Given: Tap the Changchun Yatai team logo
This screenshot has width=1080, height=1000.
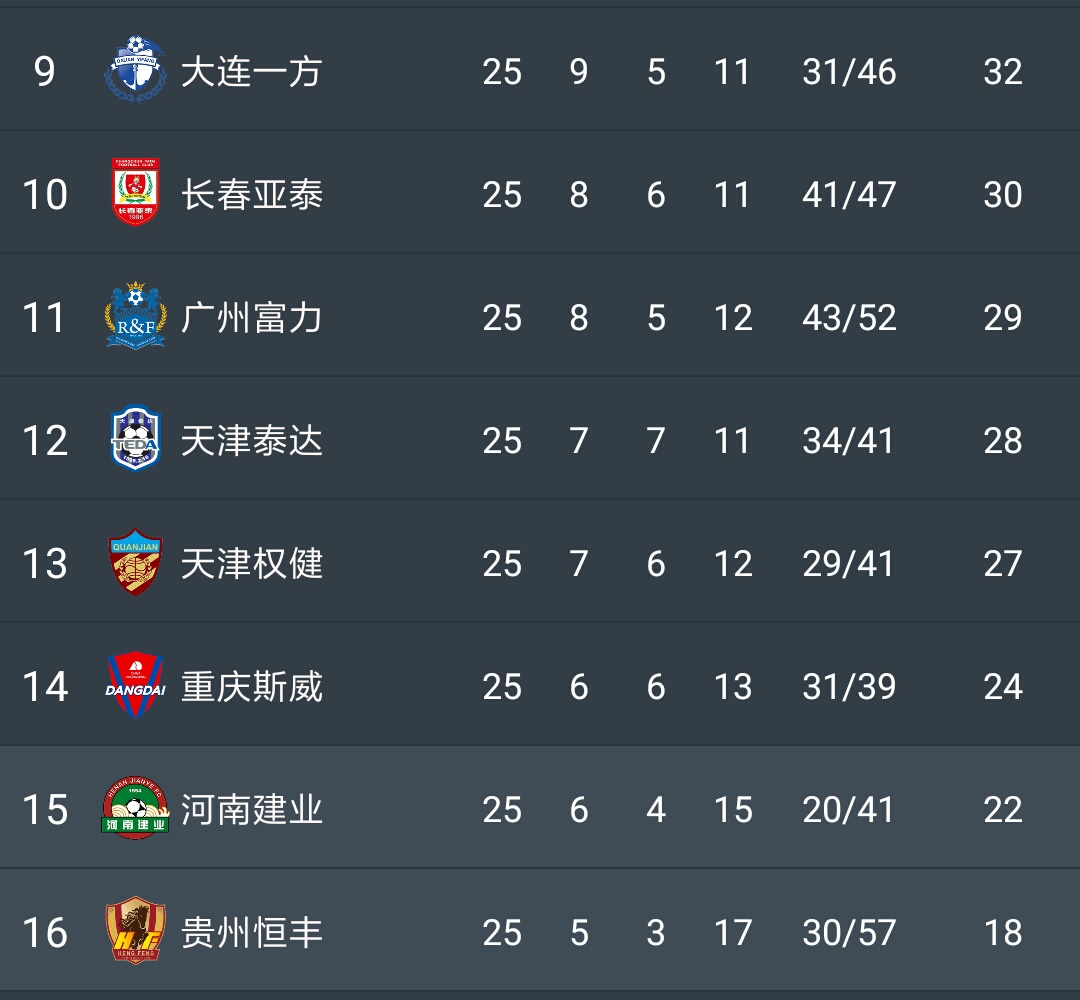Looking at the screenshot, I should click(135, 193).
